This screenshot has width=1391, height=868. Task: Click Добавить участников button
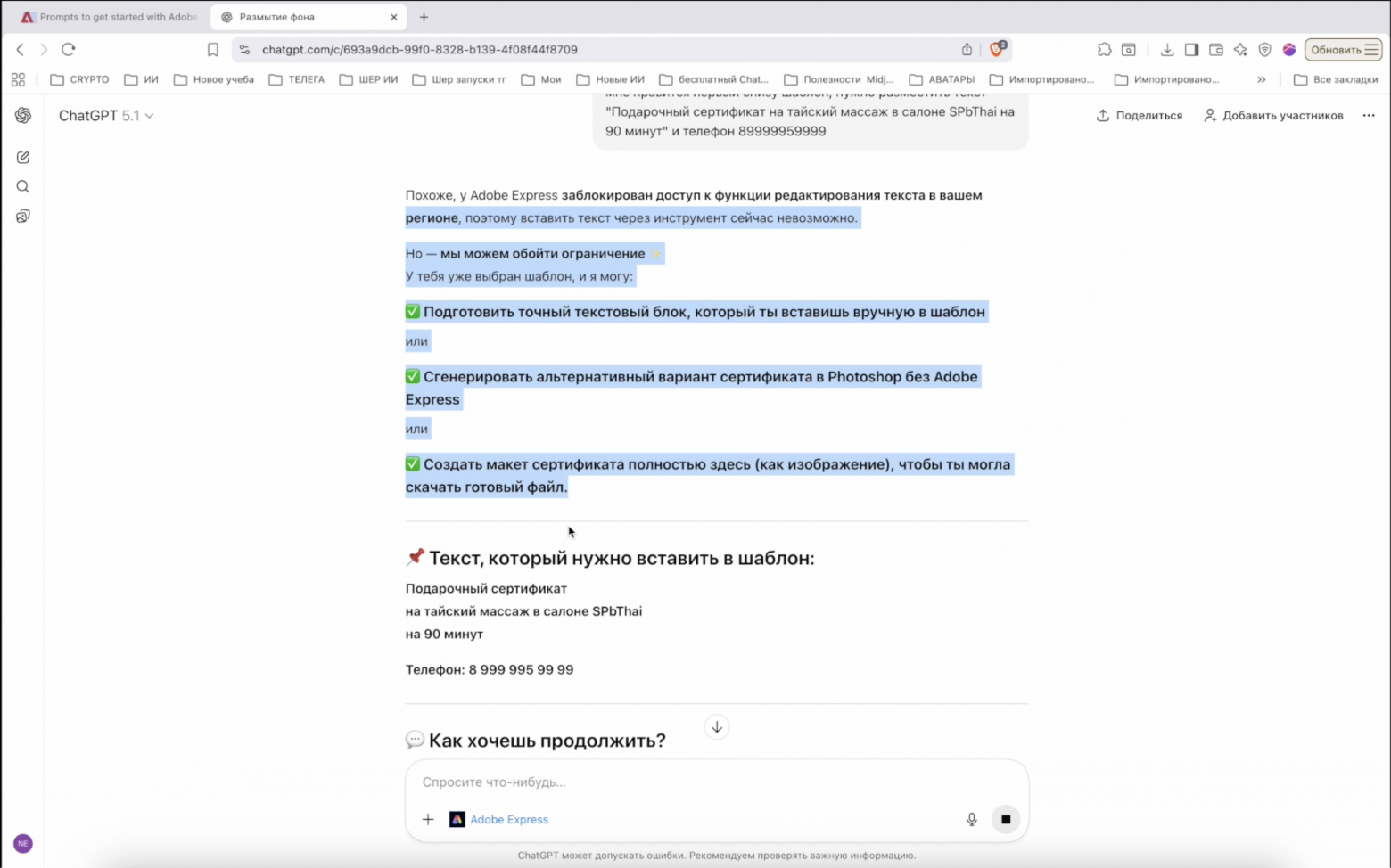coord(1273,115)
